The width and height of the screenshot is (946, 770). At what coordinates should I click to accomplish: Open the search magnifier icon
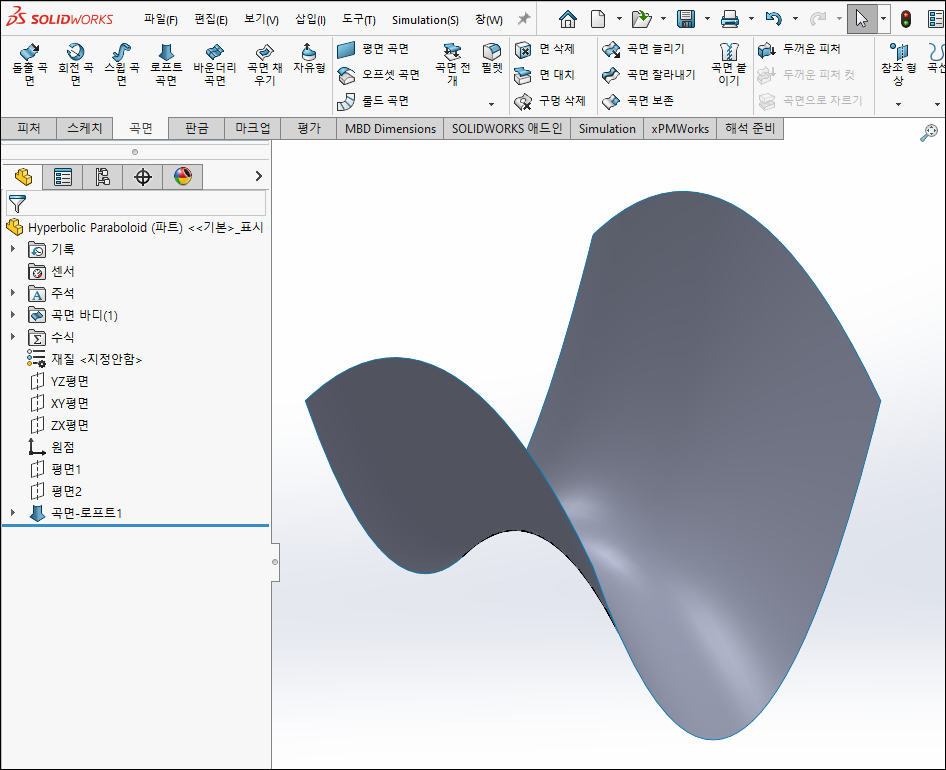pos(929,133)
